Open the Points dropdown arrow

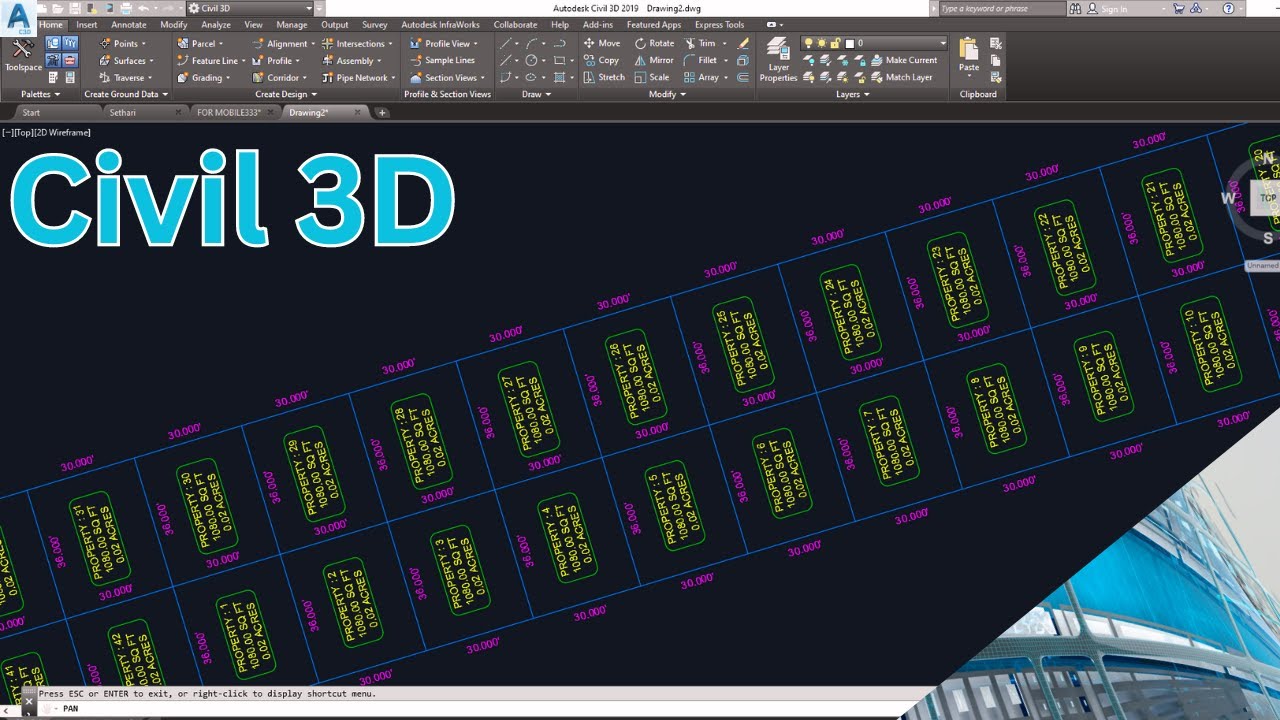(x=144, y=44)
